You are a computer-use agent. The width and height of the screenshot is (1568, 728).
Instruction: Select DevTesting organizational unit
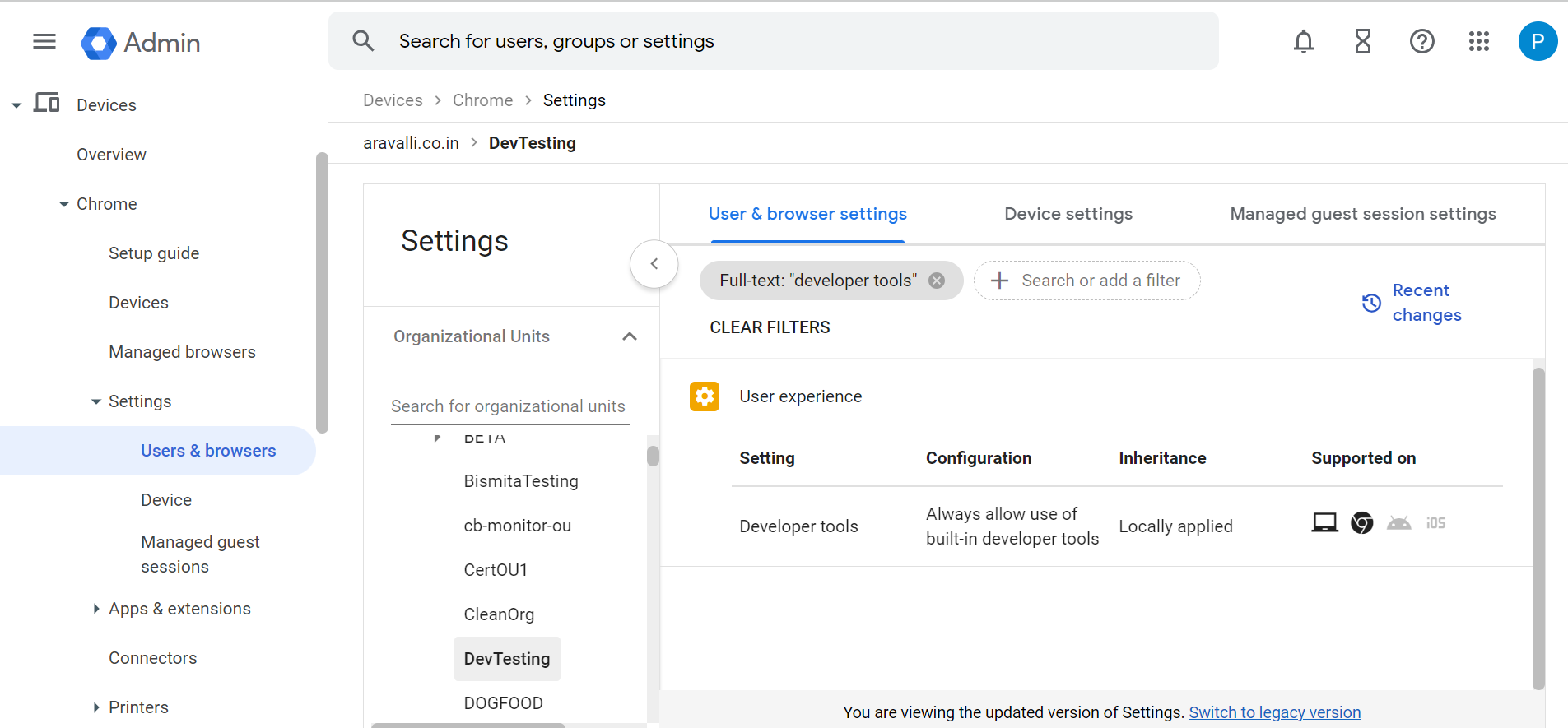pyautogui.click(x=507, y=659)
